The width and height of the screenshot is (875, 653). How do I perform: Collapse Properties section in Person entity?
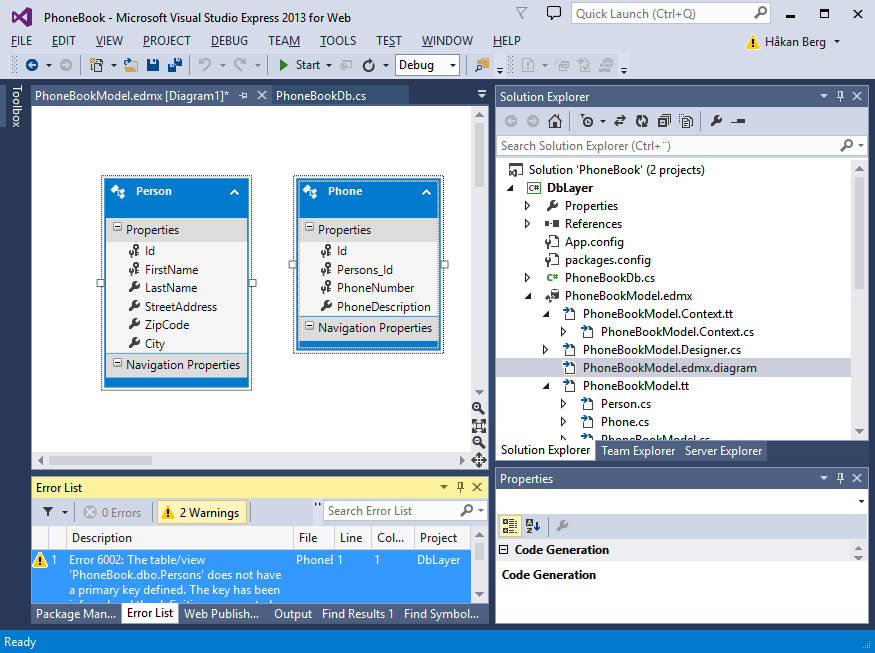point(117,227)
